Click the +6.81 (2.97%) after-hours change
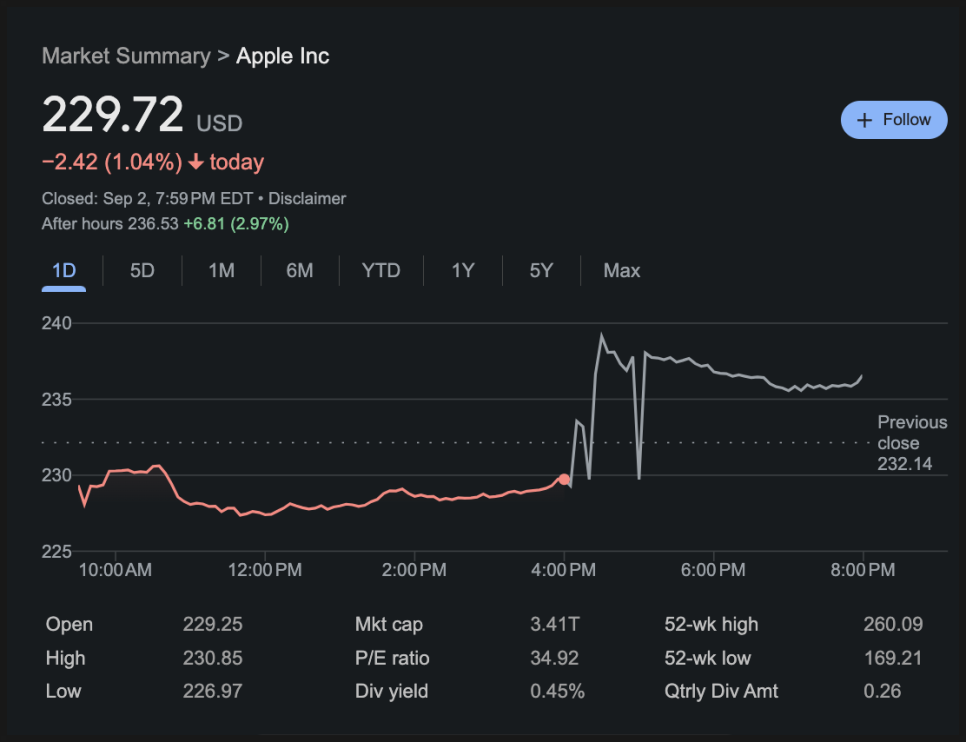This screenshot has height=742, width=966. [237, 224]
